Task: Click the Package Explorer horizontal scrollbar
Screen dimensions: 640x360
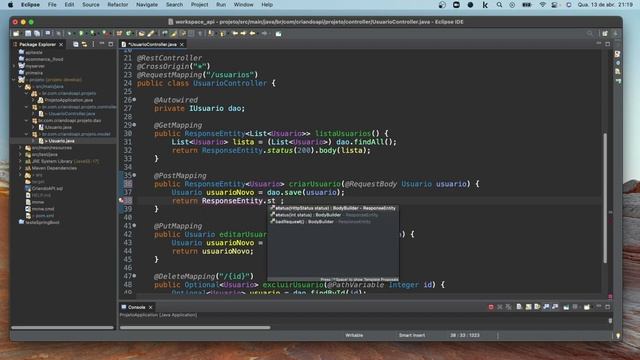Action: click(x=62, y=327)
